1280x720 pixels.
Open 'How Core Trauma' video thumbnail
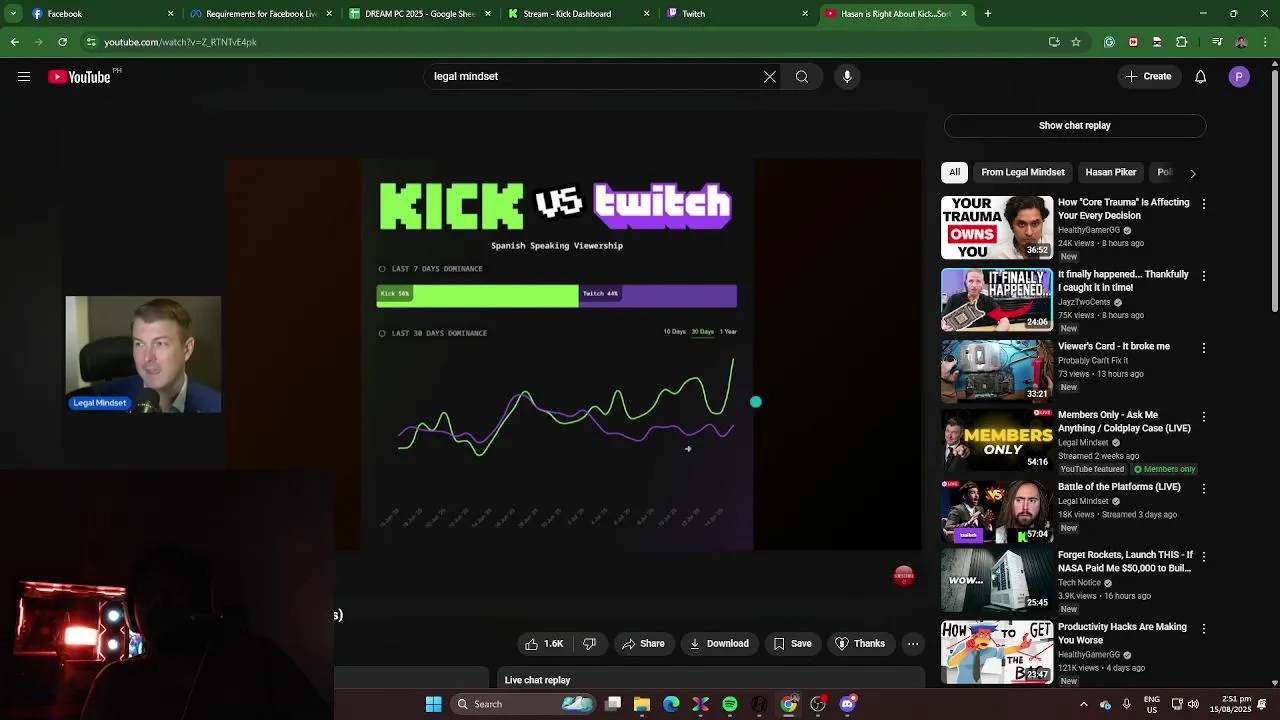tap(997, 228)
